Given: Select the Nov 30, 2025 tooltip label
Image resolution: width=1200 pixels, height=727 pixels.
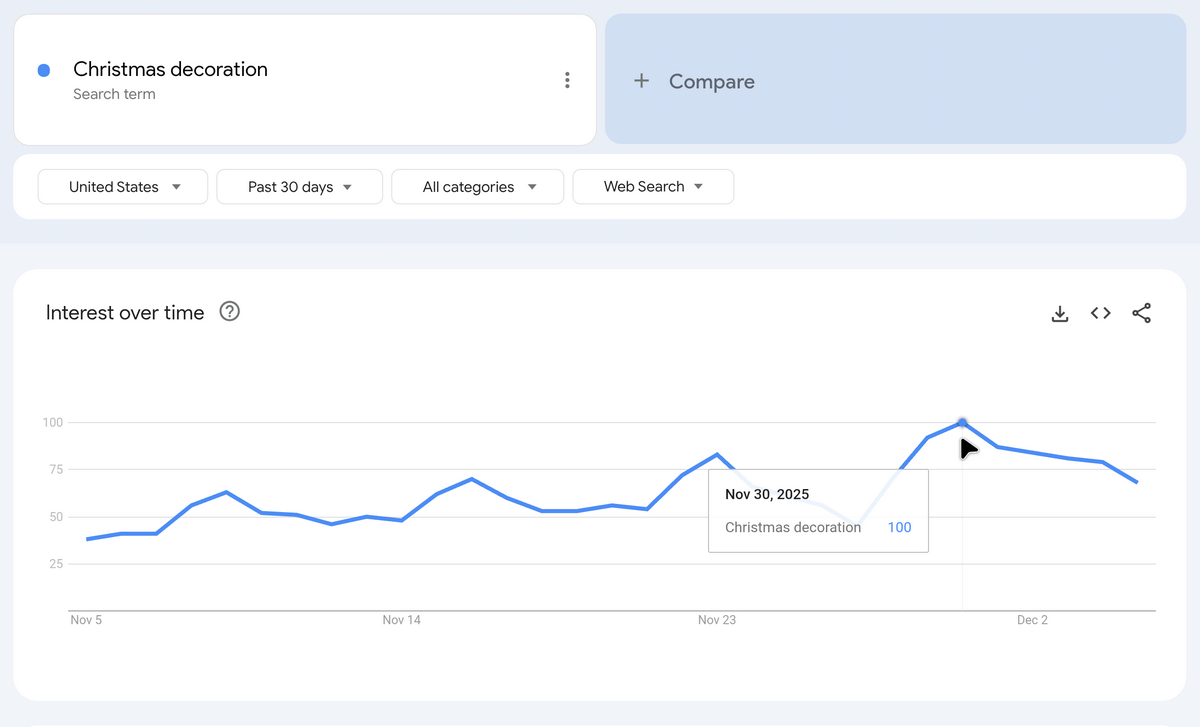Looking at the screenshot, I should coord(766,493).
